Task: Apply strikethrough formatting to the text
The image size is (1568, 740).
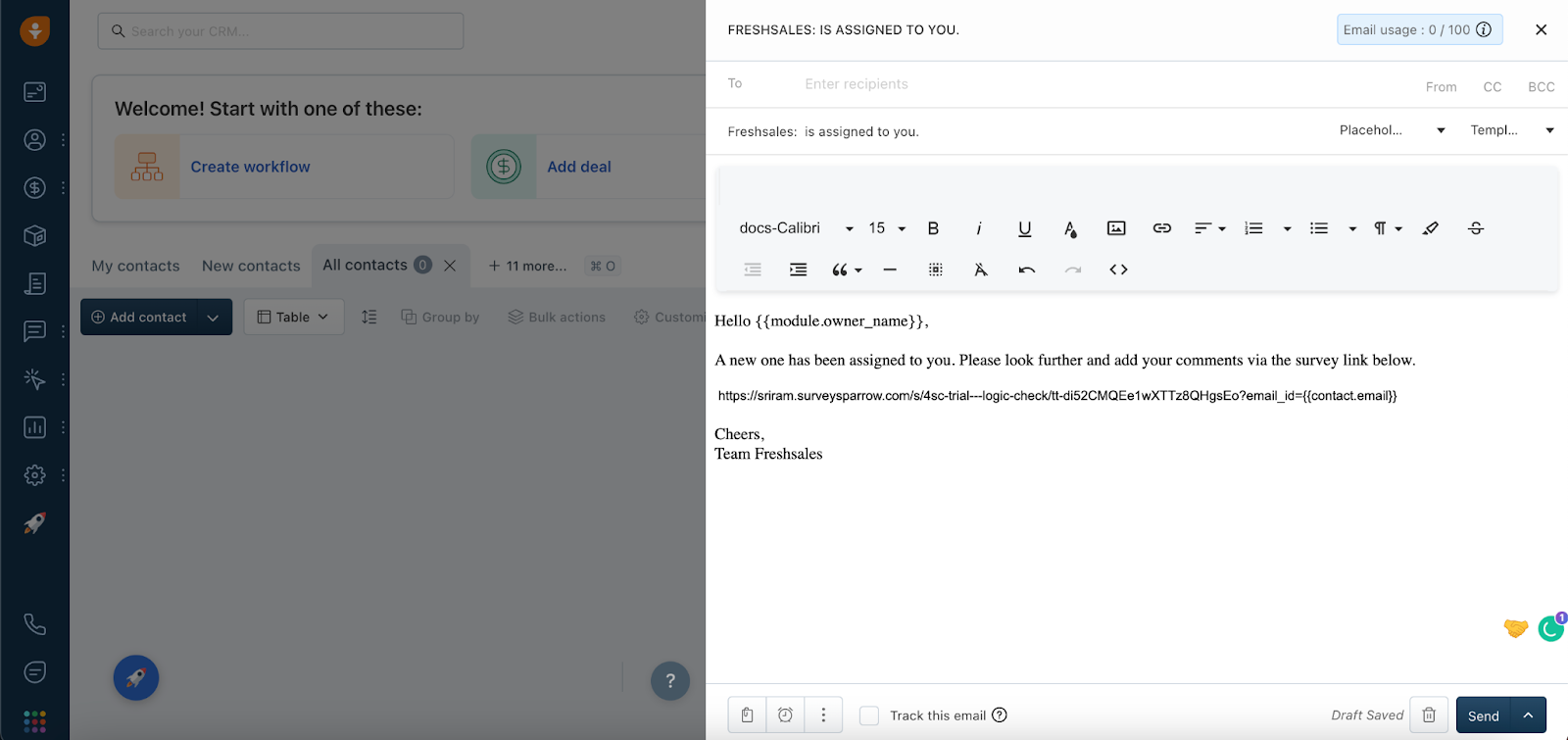Action: 1475,228
